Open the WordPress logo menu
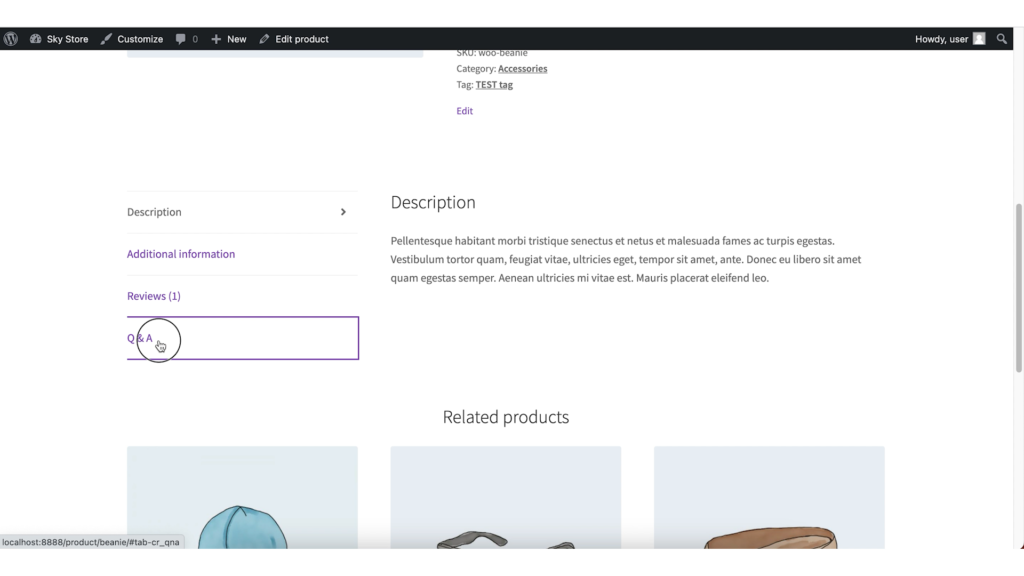The height and width of the screenshot is (576, 1024). (x=10, y=38)
